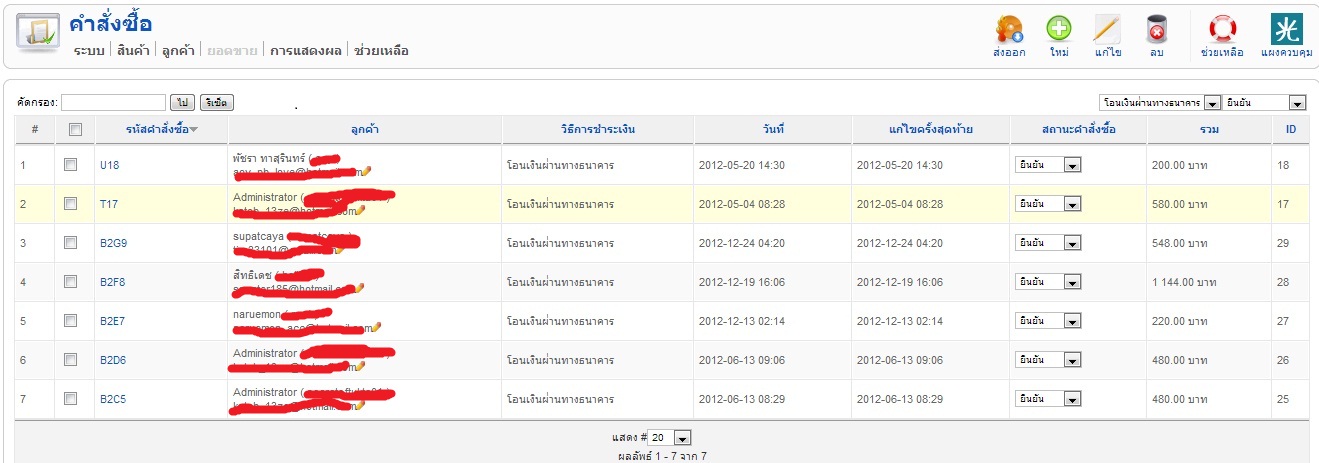
Task: Click the แก้ไข pencil edit icon
Action: [1107, 29]
